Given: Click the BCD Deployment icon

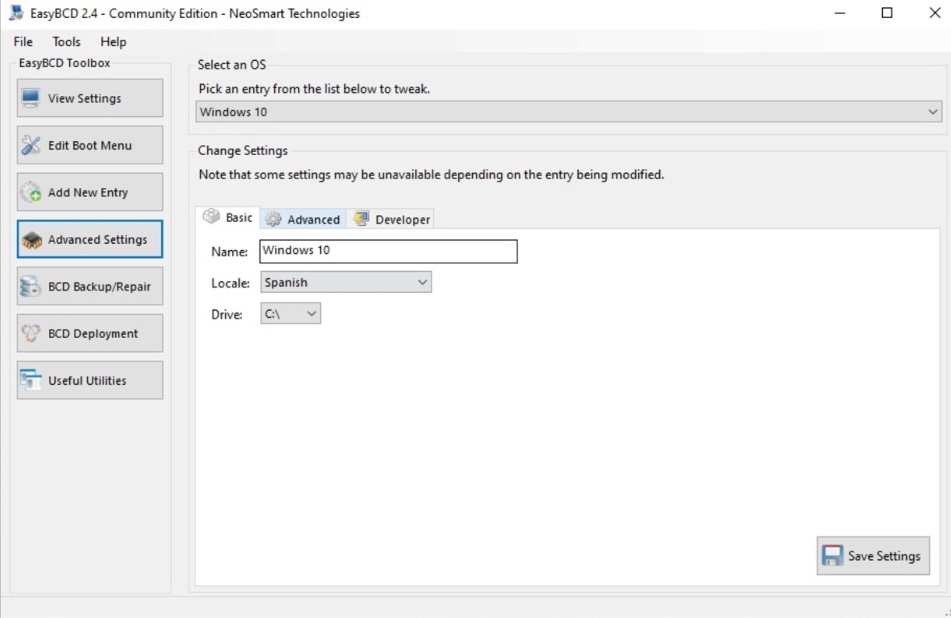Looking at the screenshot, I should [x=31, y=334].
